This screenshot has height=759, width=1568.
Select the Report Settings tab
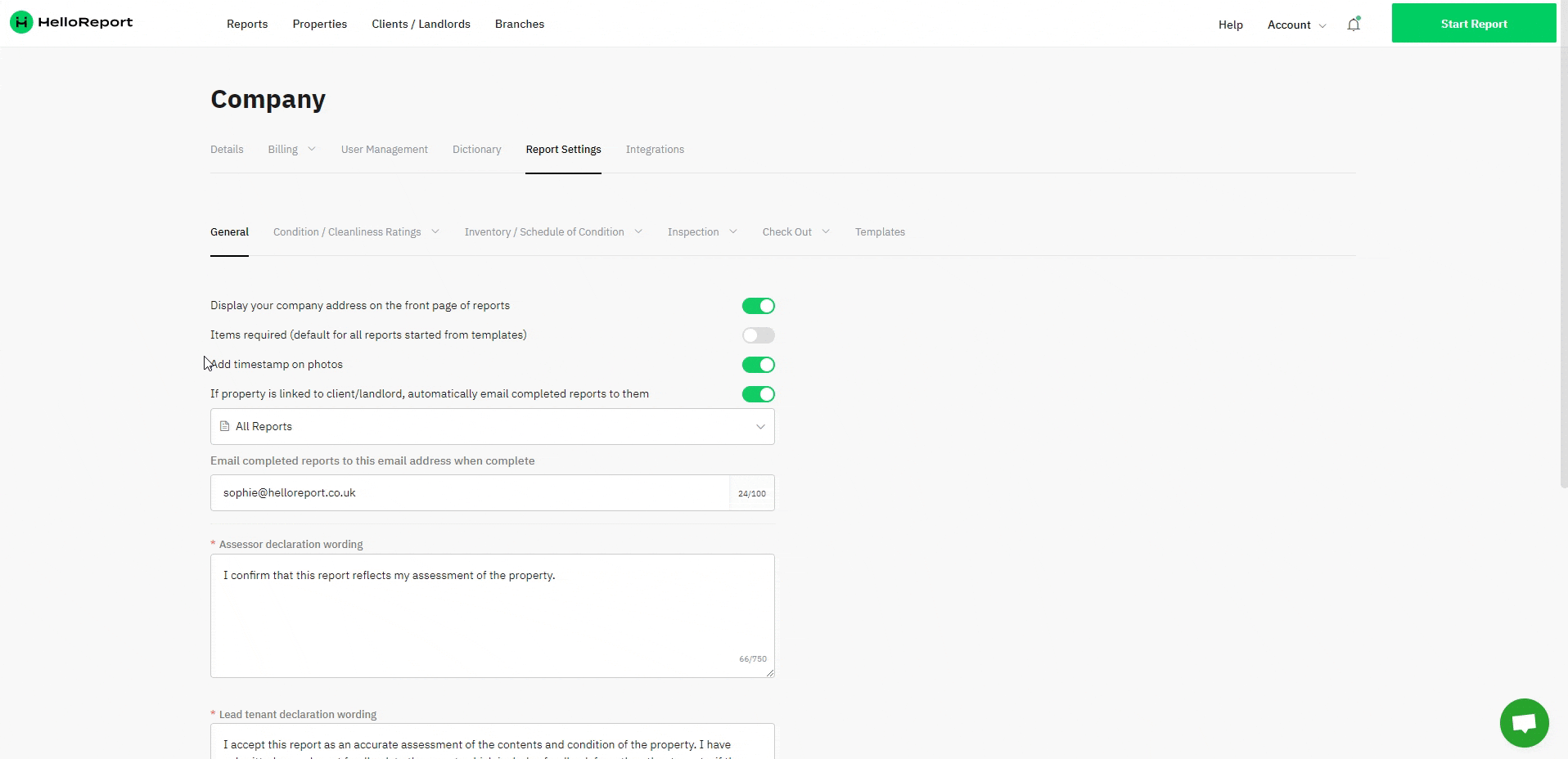click(563, 150)
